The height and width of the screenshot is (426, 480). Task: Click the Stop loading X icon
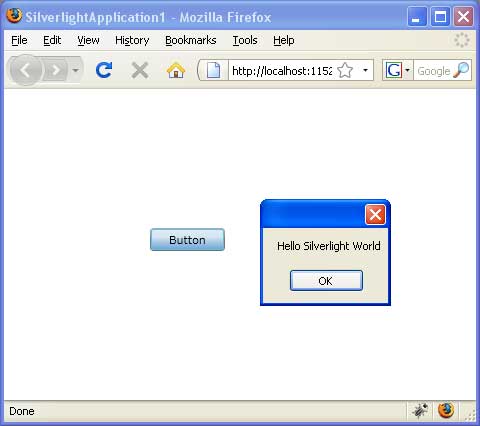tap(140, 70)
